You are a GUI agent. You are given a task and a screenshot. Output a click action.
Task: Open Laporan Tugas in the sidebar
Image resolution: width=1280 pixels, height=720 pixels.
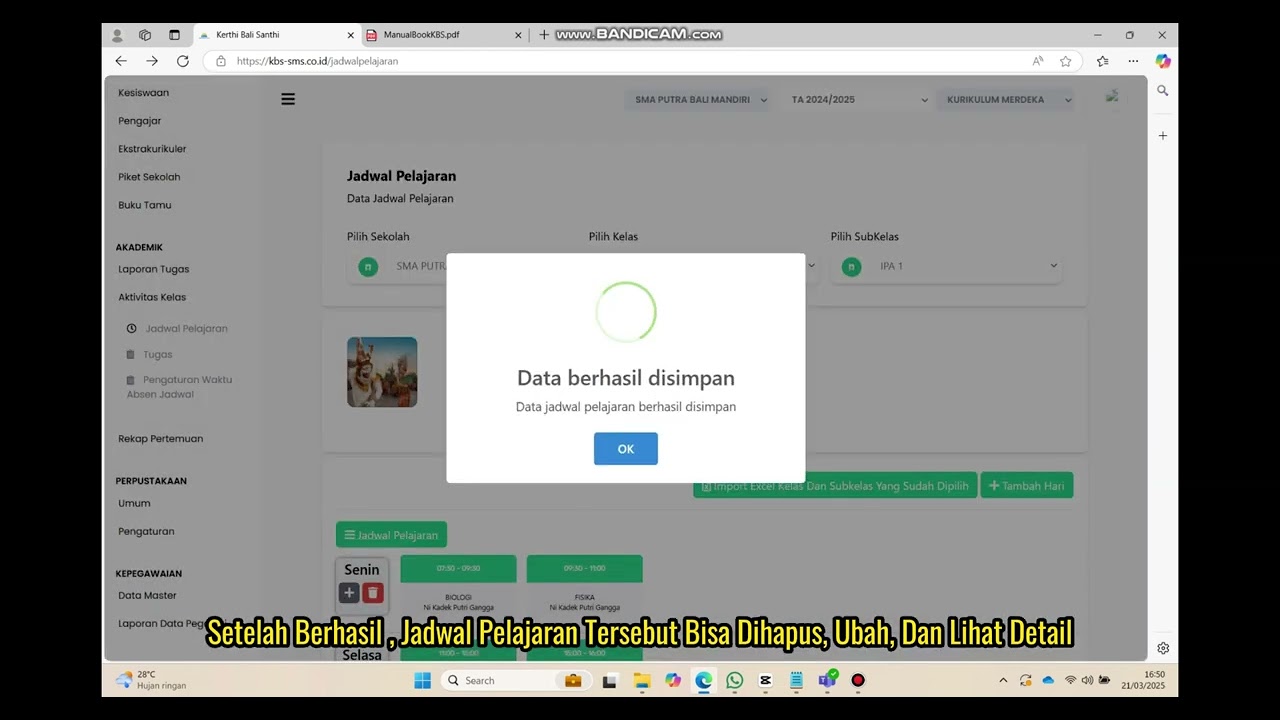[154, 269]
